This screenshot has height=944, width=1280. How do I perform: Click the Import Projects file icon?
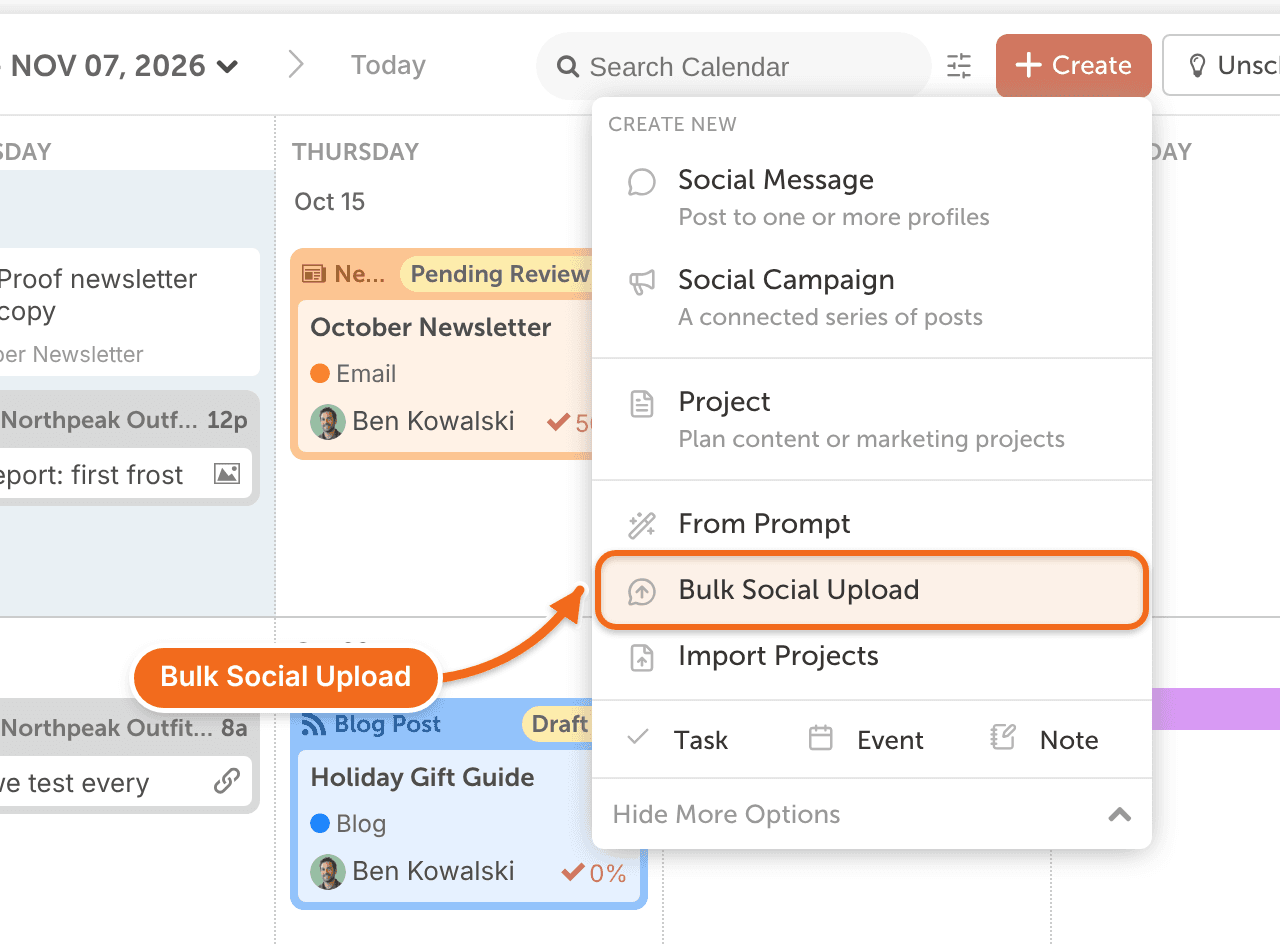point(641,657)
